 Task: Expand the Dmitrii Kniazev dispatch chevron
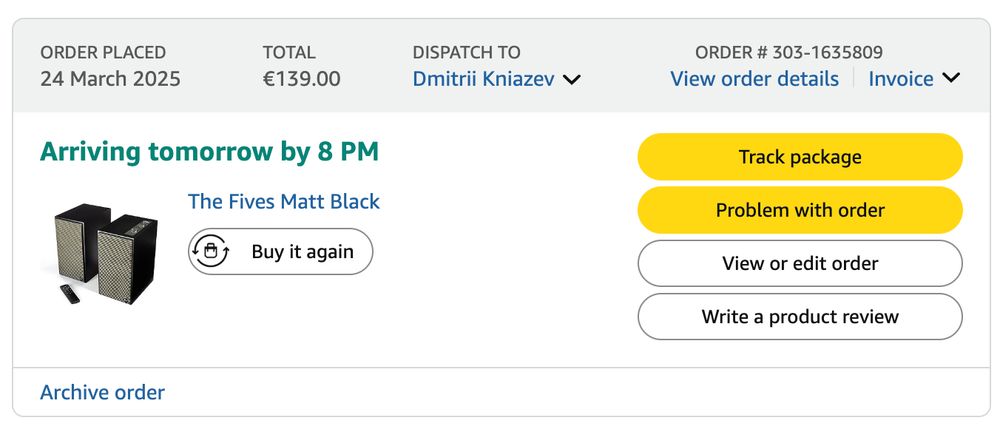pyautogui.click(x=572, y=80)
